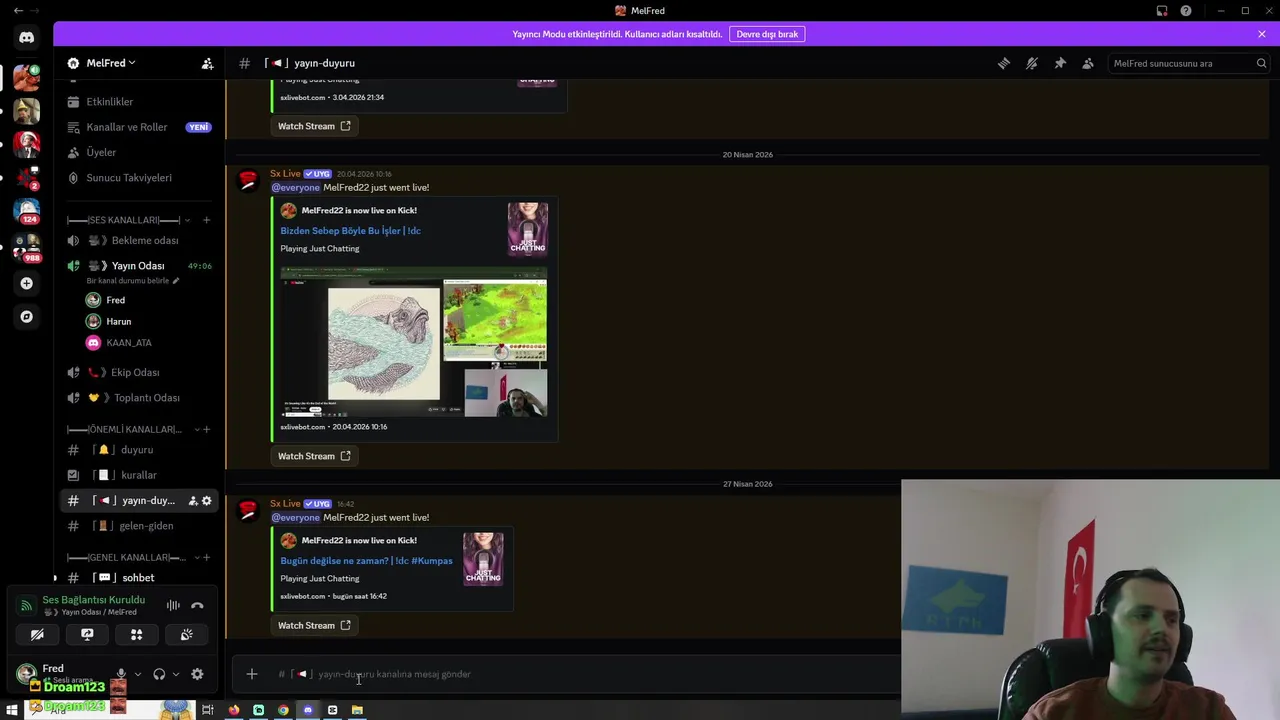
Task: Click Watch Stream under 27 Nisan post
Action: pyautogui.click(x=314, y=626)
